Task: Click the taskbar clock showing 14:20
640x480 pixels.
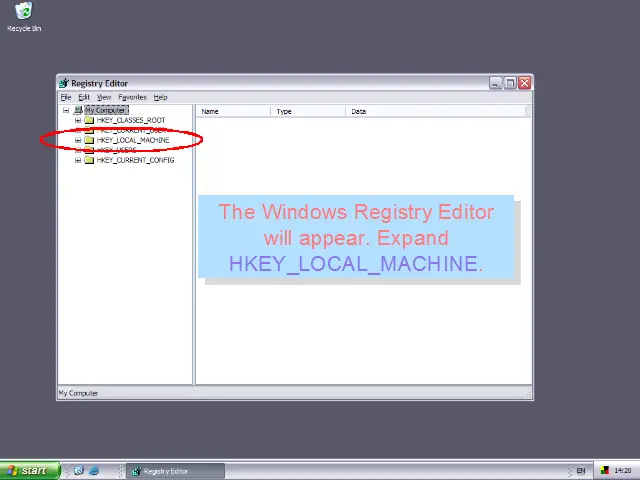Action: 622,471
